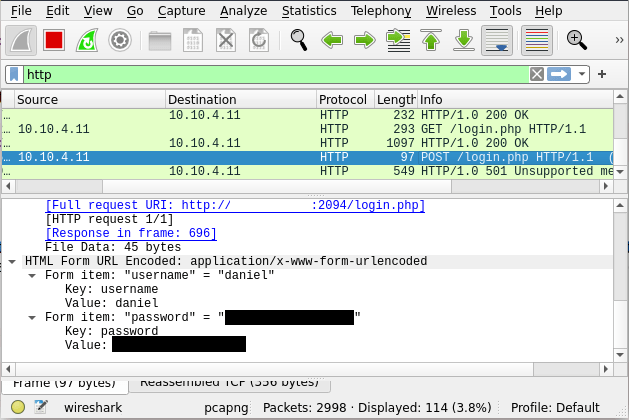Click the display filter field containing http

point(276,75)
